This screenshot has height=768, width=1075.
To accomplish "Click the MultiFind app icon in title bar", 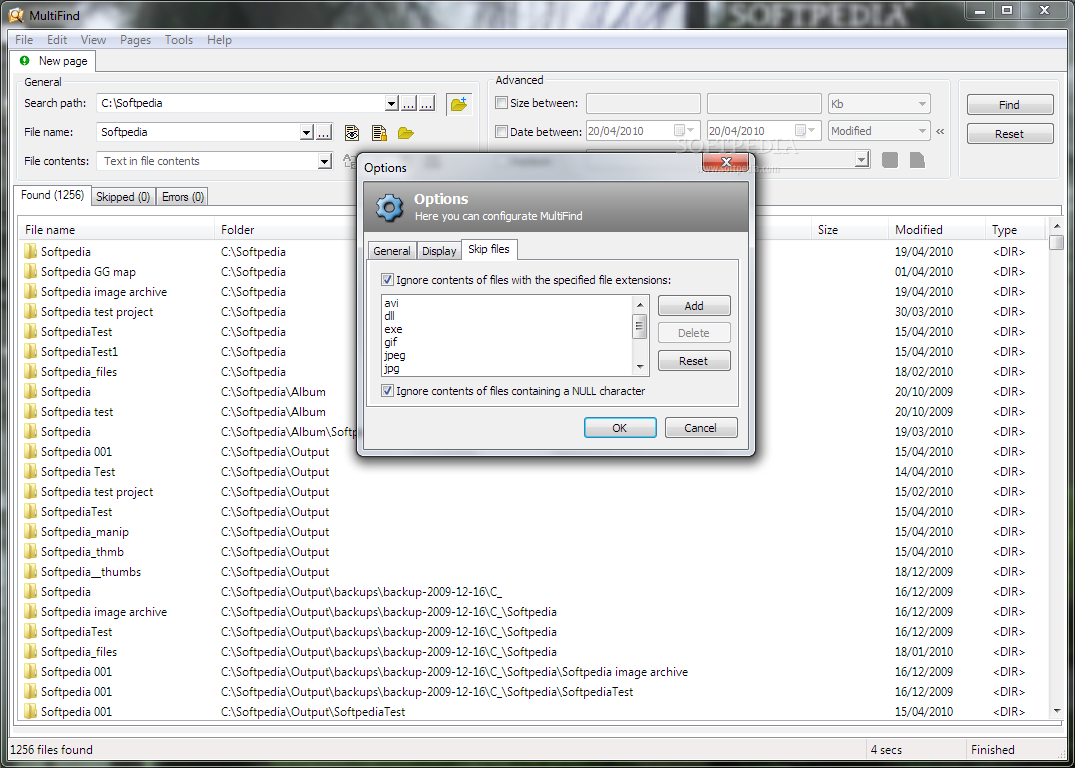I will click(16, 15).
